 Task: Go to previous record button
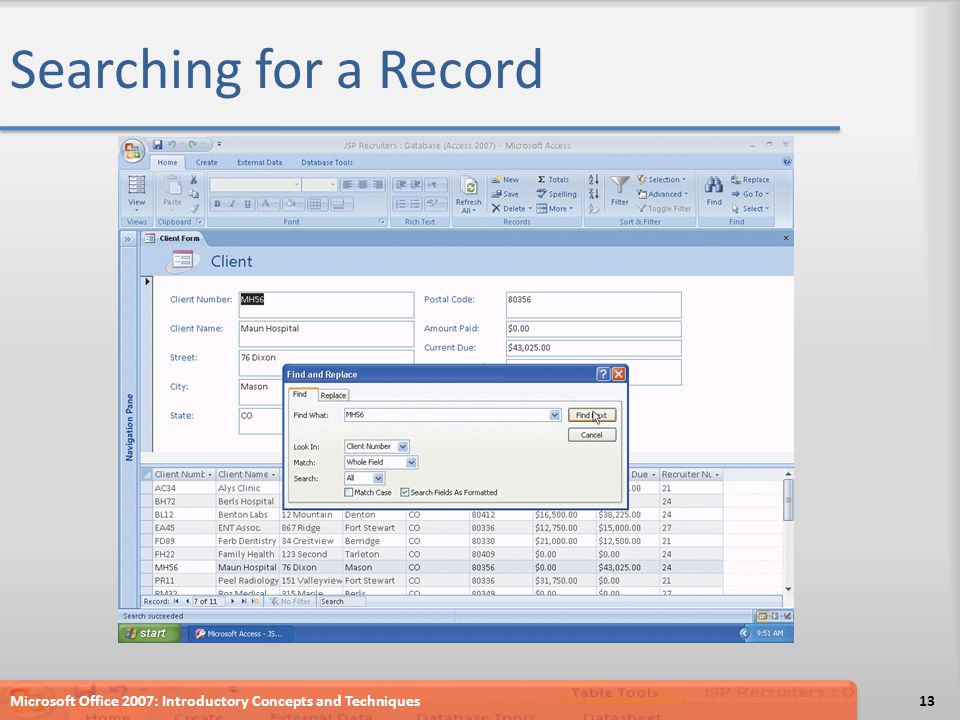point(187,601)
